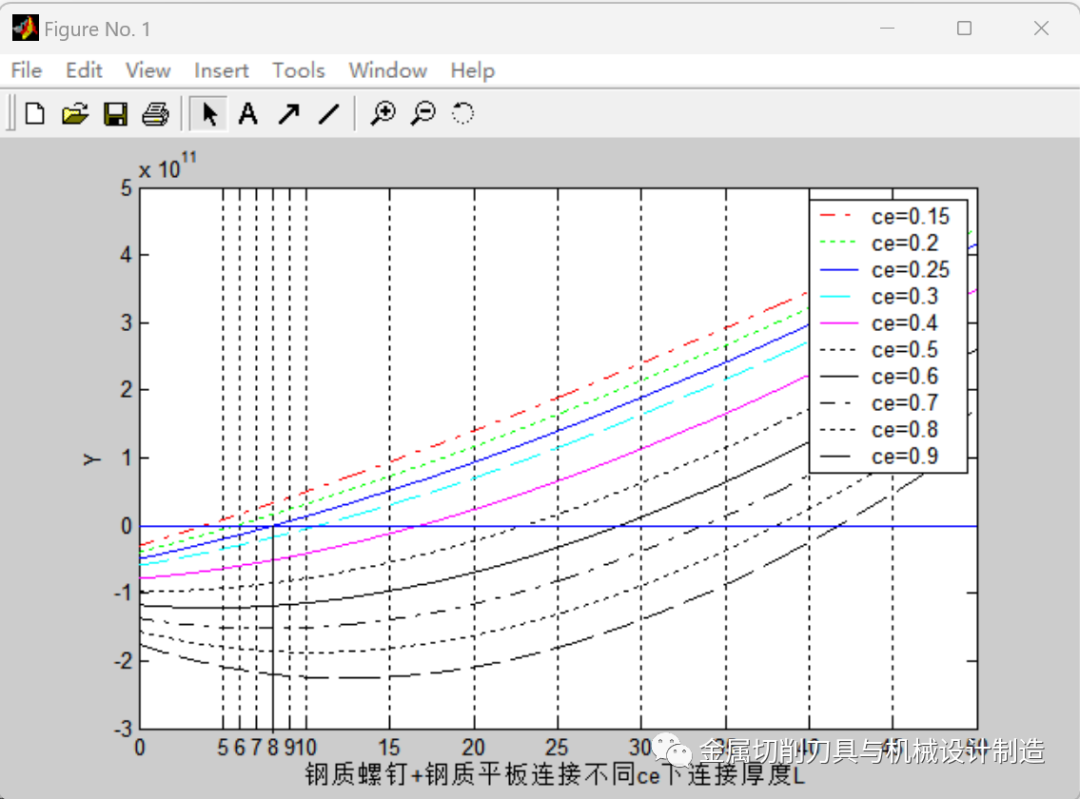Activate the Zoom Out magnifier
This screenshot has width=1080, height=799.
point(423,114)
